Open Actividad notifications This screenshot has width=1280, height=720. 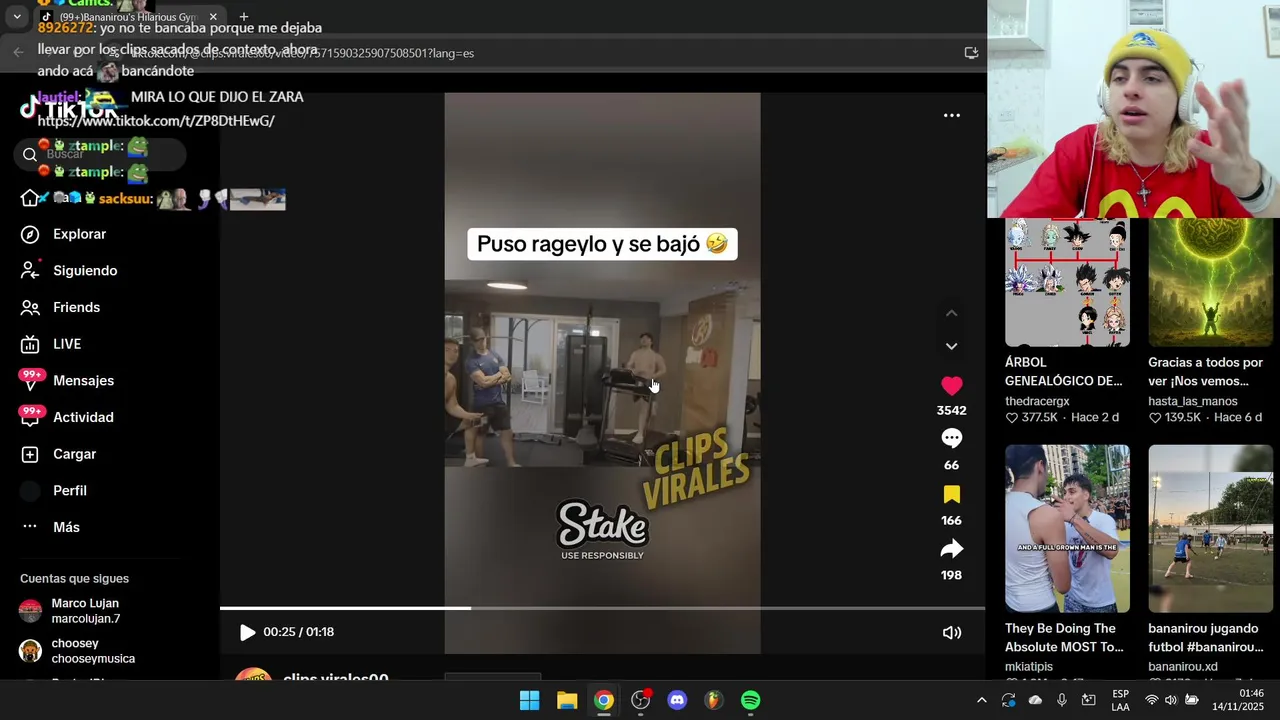(x=83, y=417)
